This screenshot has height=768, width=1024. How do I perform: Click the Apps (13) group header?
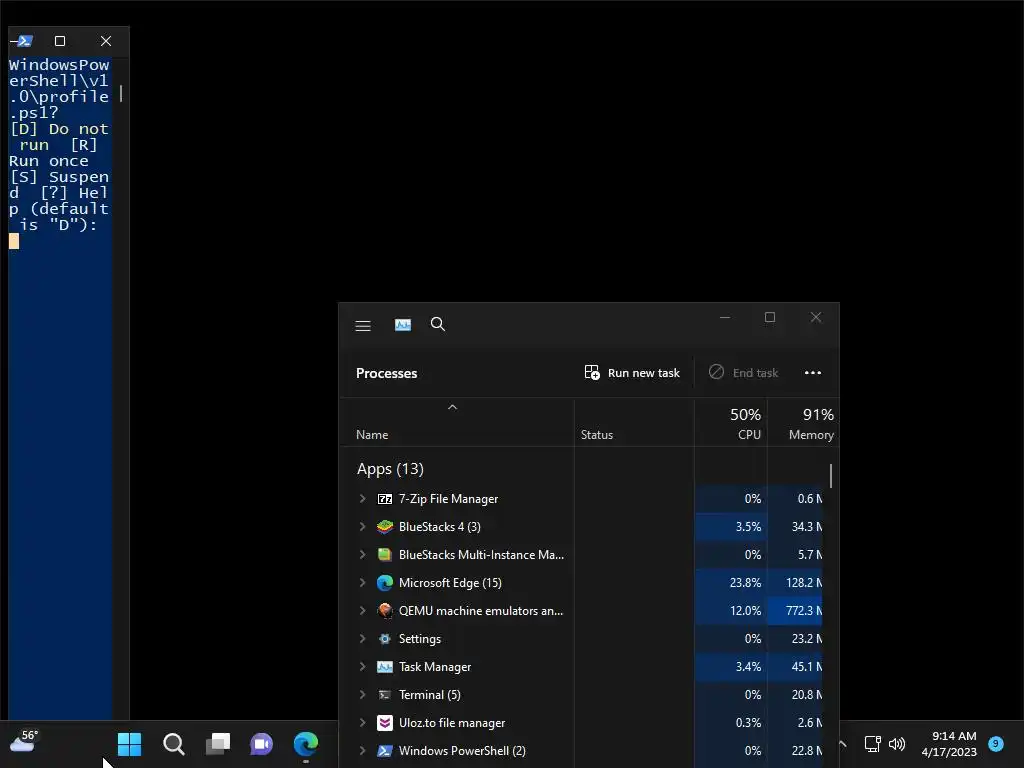pos(390,469)
